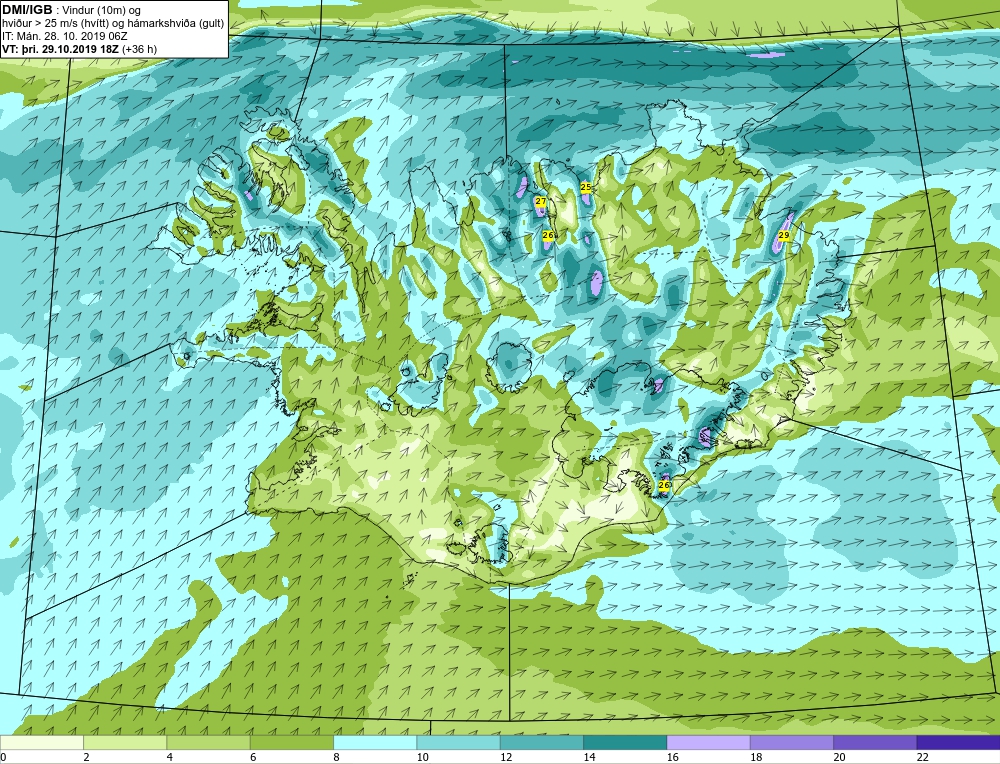Image resolution: width=1000 pixels, height=764 pixels.
Task: Select the 20–22 m/s violet legend swatch
Action: pos(875,742)
